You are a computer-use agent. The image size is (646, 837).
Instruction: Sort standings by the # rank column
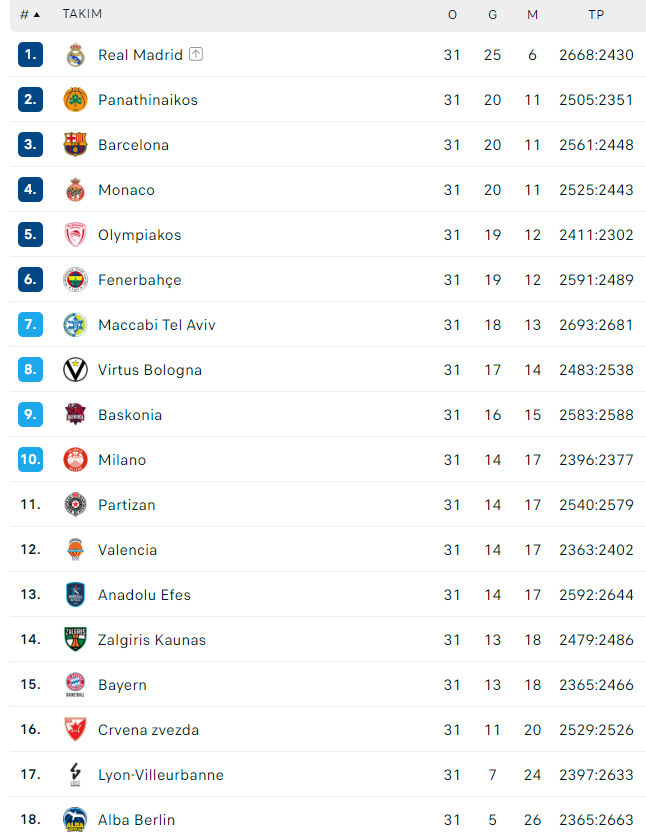tap(30, 15)
